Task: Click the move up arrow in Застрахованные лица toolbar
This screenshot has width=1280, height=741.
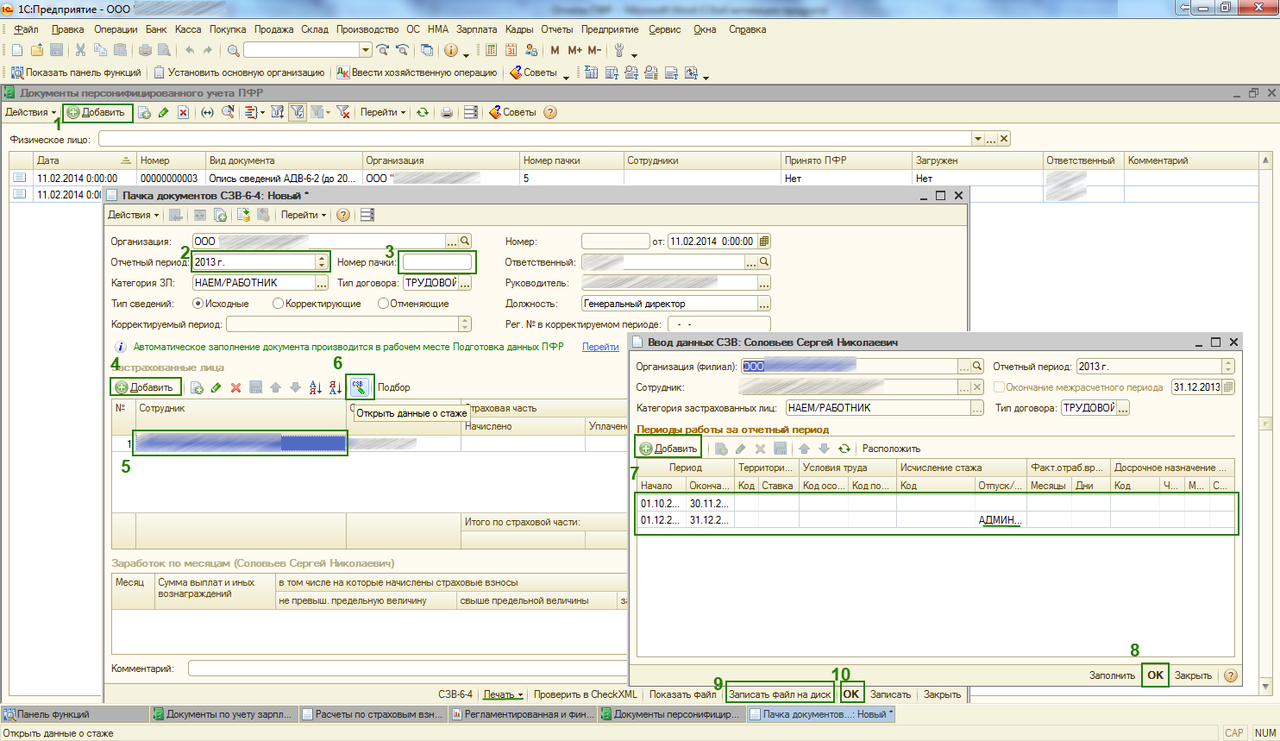Action: point(276,387)
